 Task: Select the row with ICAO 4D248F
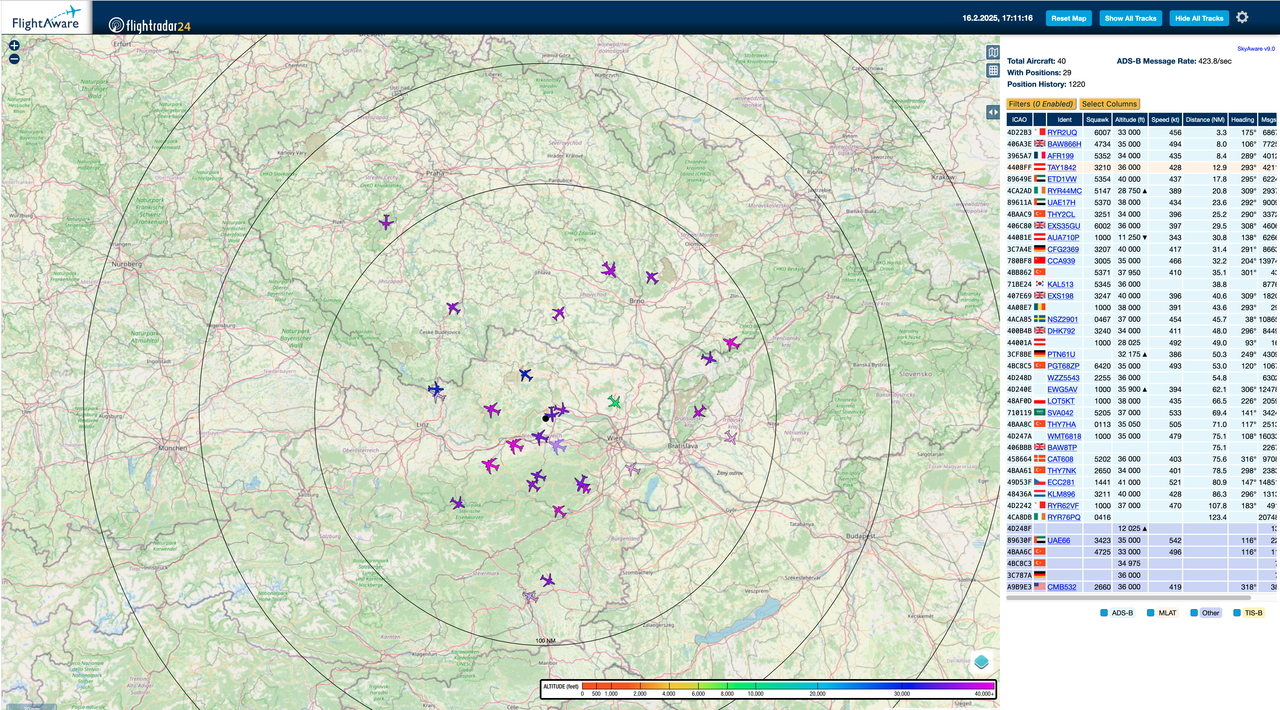pos(1143,528)
